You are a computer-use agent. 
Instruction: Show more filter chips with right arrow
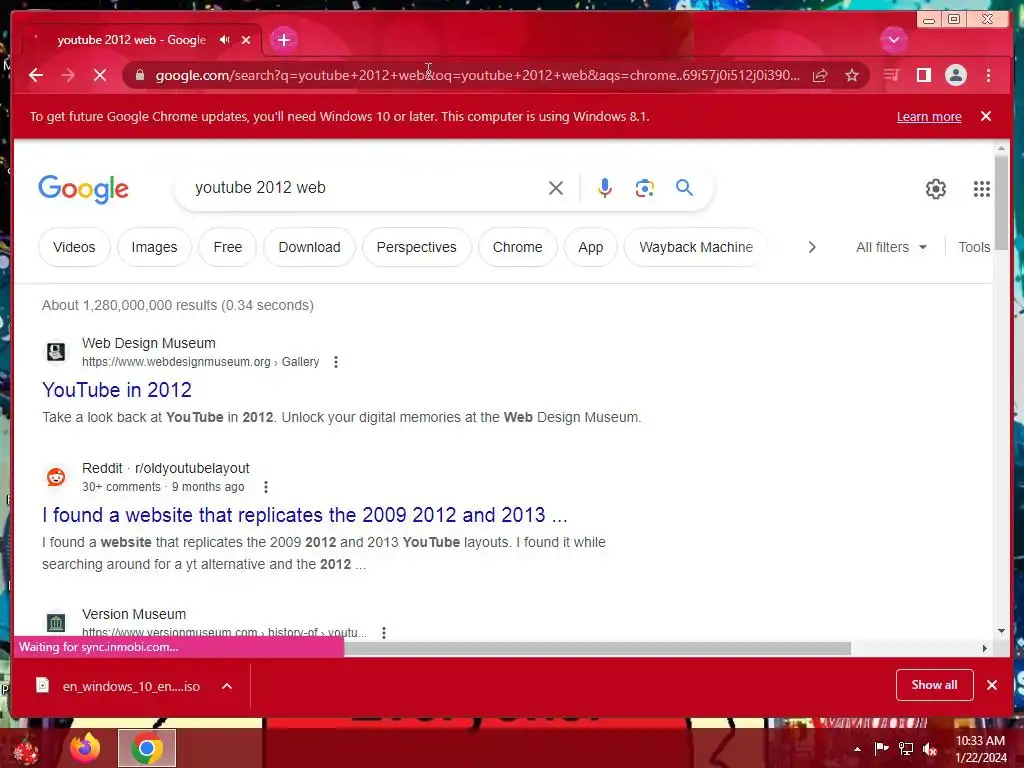tap(812, 247)
